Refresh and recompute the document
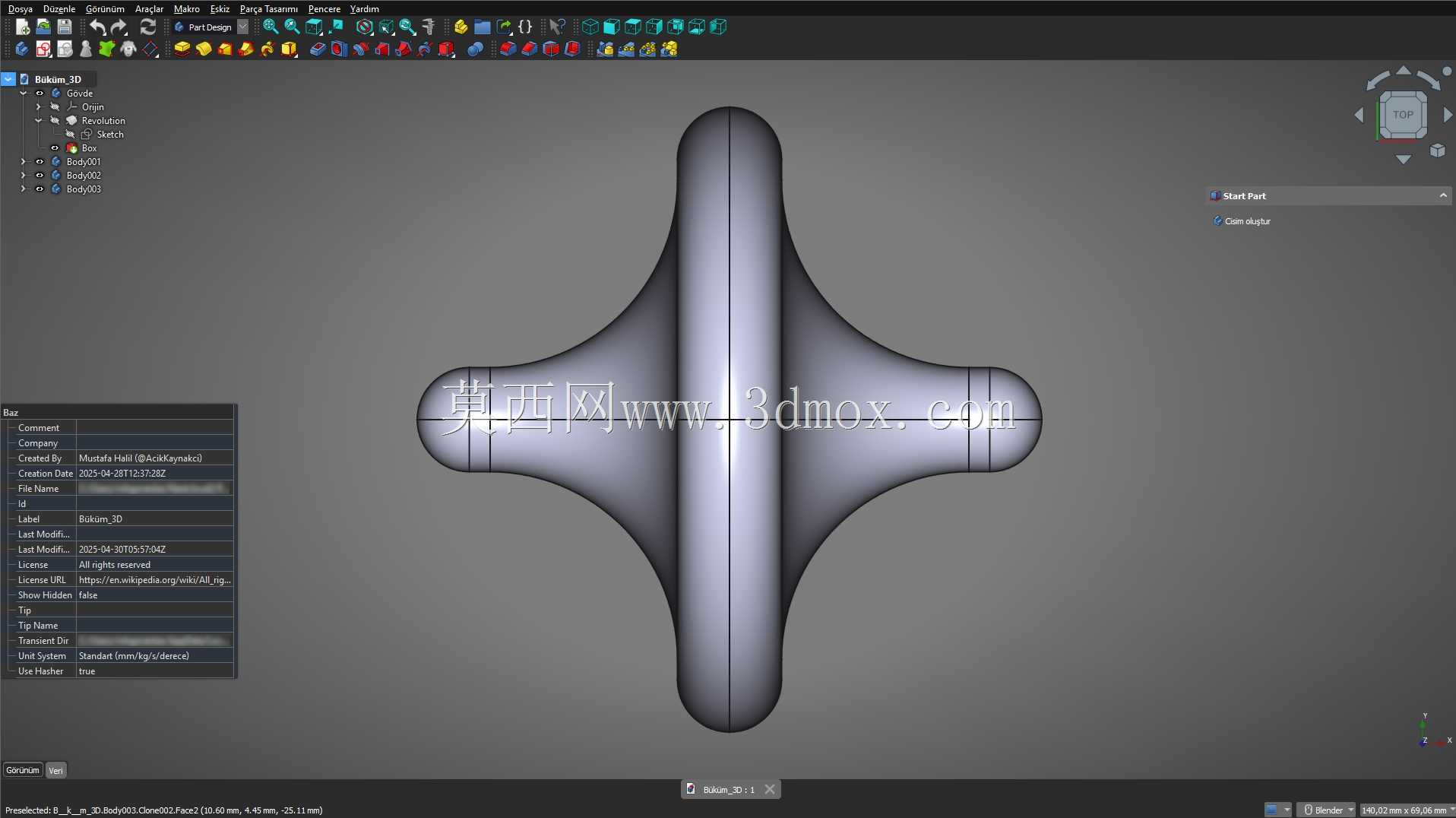Image resolution: width=1456 pixels, height=818 pixels. pos(147,27)
